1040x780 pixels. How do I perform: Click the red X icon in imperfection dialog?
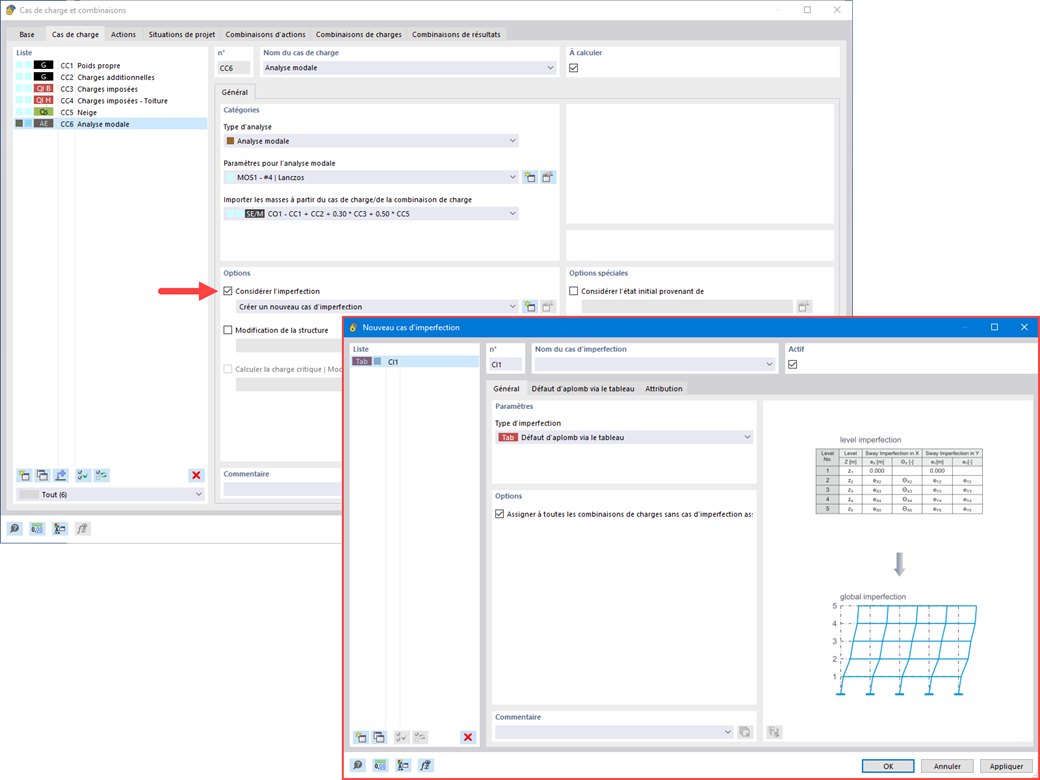(467, 737)
